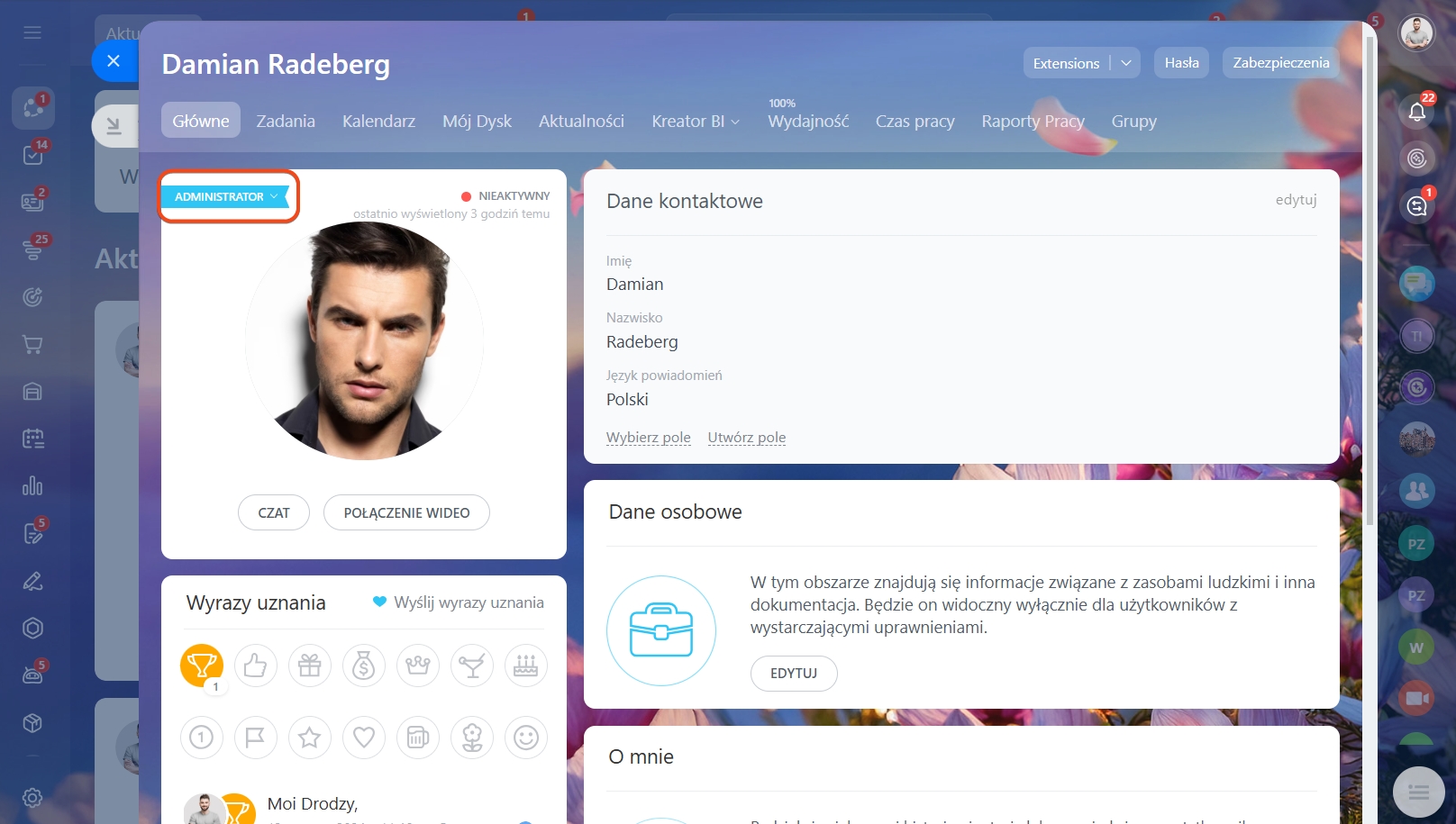The height and width of the screenshot is (824, 1456).
Task: Click Wyślij wyrazy uznania link
Action: [x=459, y=602]
